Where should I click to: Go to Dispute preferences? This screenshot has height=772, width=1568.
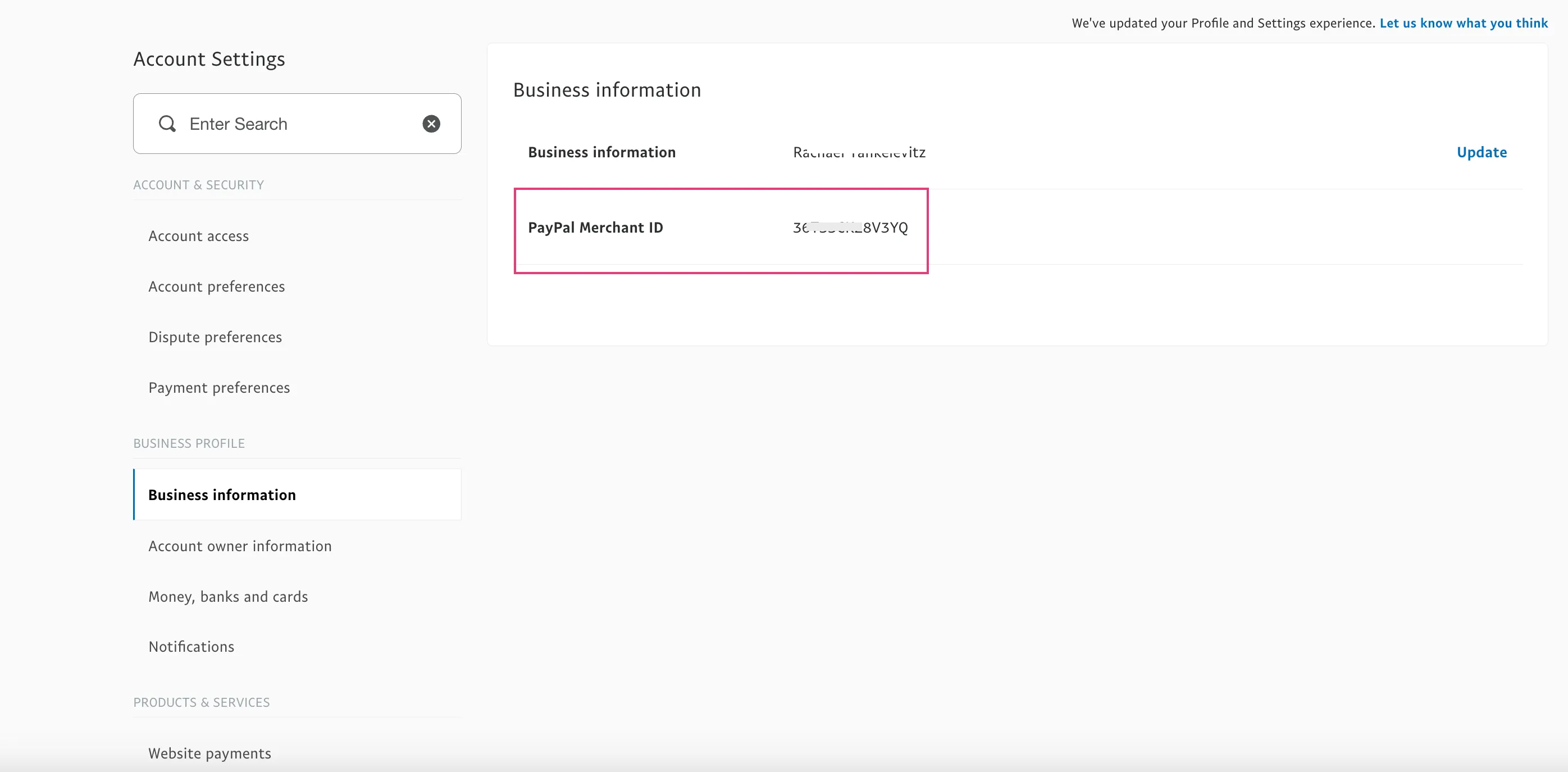[x=215, y=337]
